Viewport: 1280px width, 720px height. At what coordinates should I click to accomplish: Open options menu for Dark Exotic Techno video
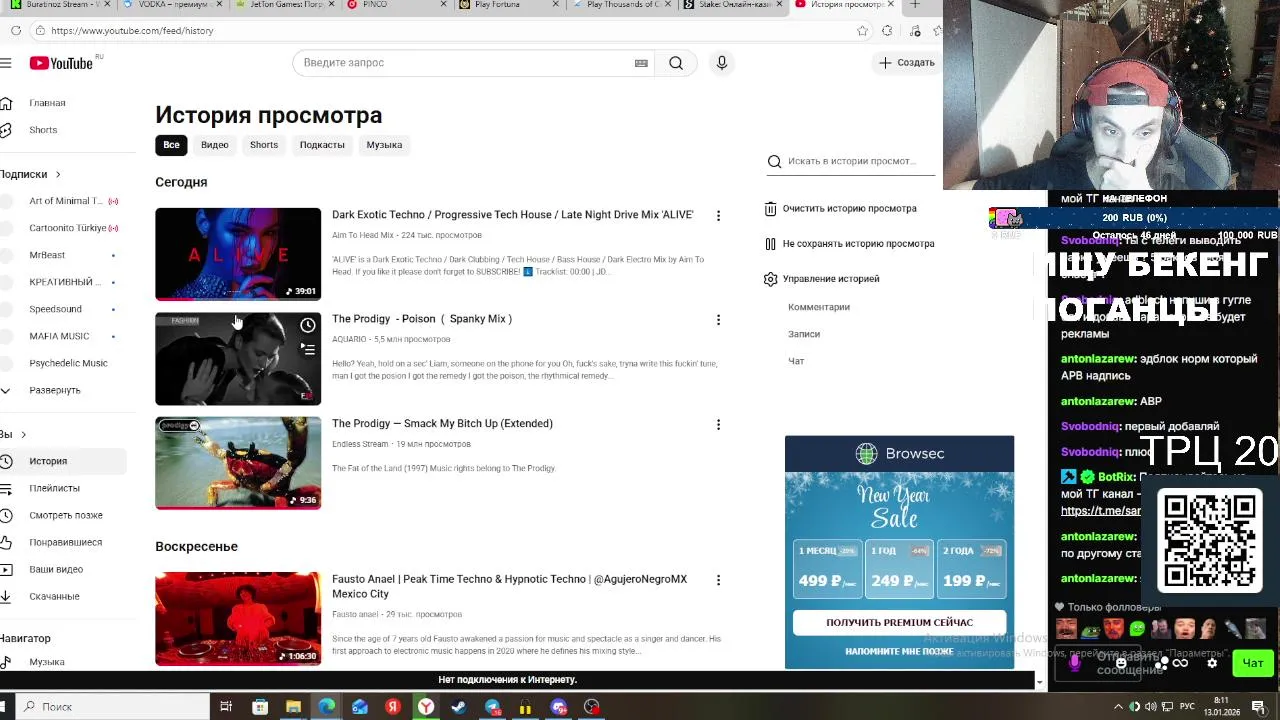718,216
